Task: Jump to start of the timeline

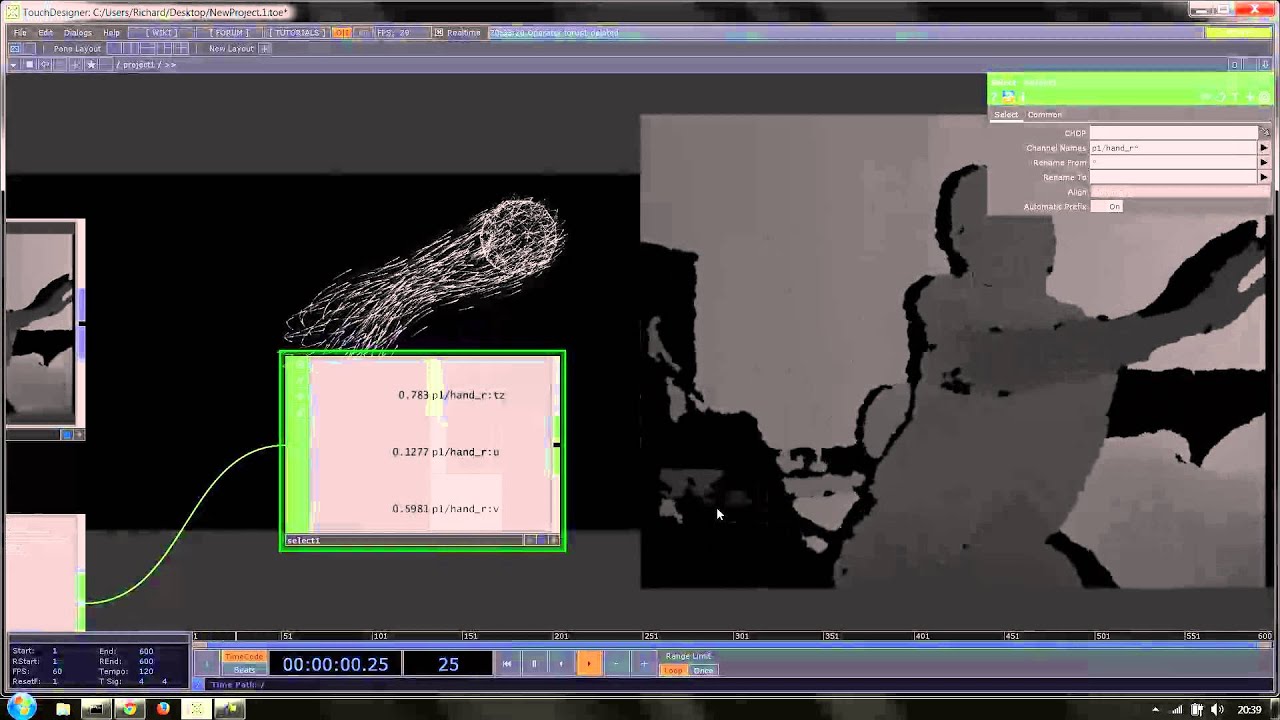Action: tap(507, 663)
